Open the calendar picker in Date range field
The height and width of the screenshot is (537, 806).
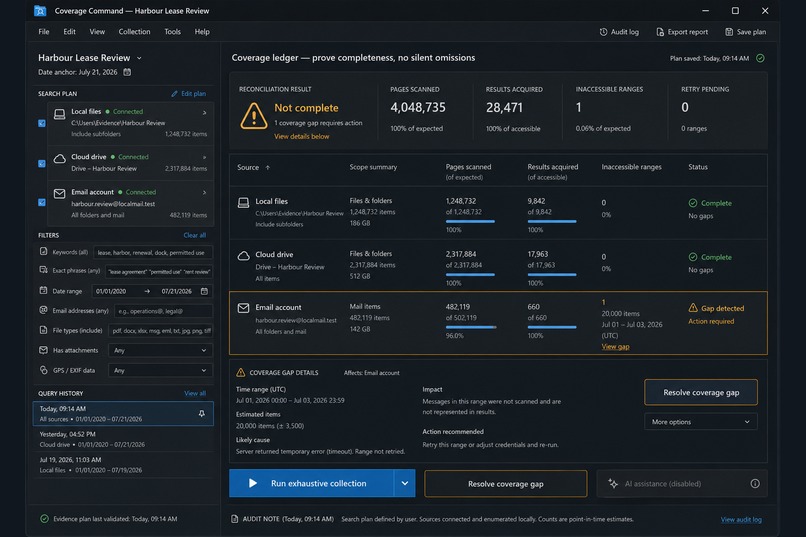click(x=204, y=291)
